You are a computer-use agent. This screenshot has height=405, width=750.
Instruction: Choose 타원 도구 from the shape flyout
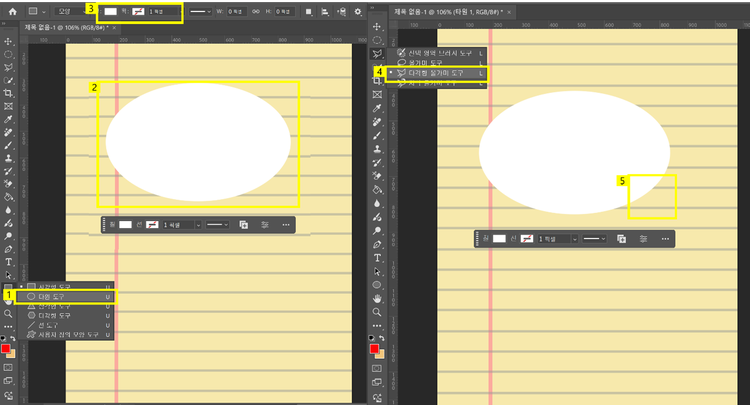[66, 297]
